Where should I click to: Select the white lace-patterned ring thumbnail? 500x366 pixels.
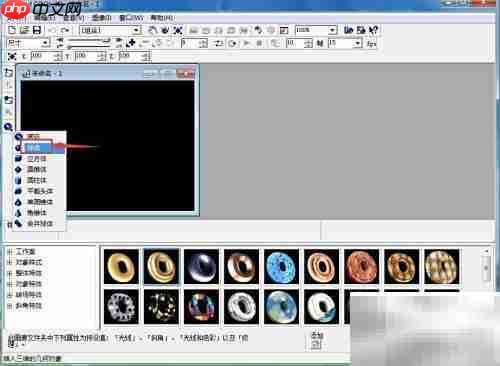pos(121,307)
